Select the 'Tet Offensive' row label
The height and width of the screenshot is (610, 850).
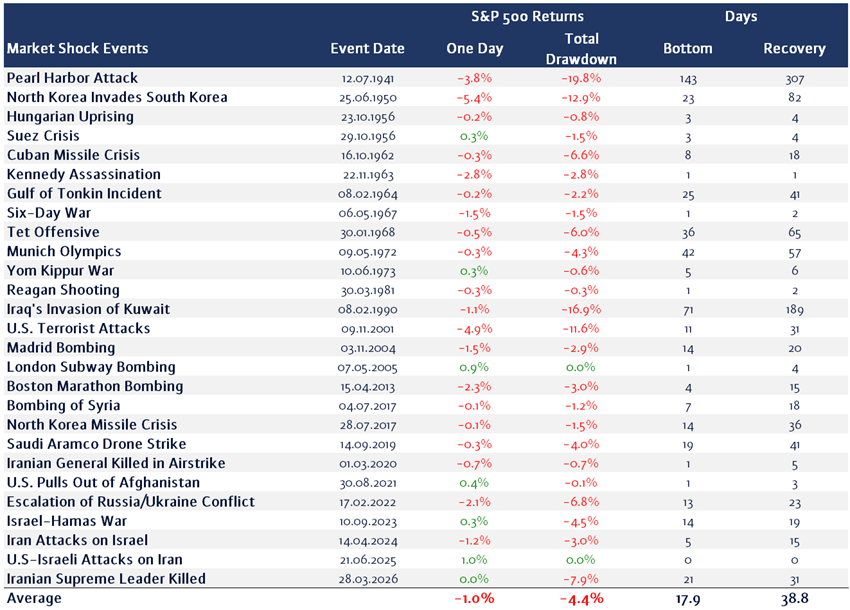click(x=53, y=232)
